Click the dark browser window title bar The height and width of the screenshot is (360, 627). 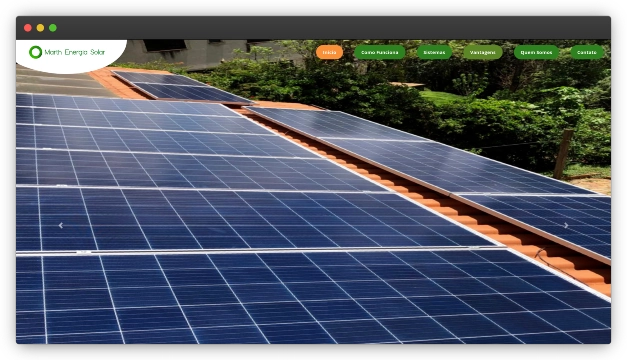(x=314, y=28)
